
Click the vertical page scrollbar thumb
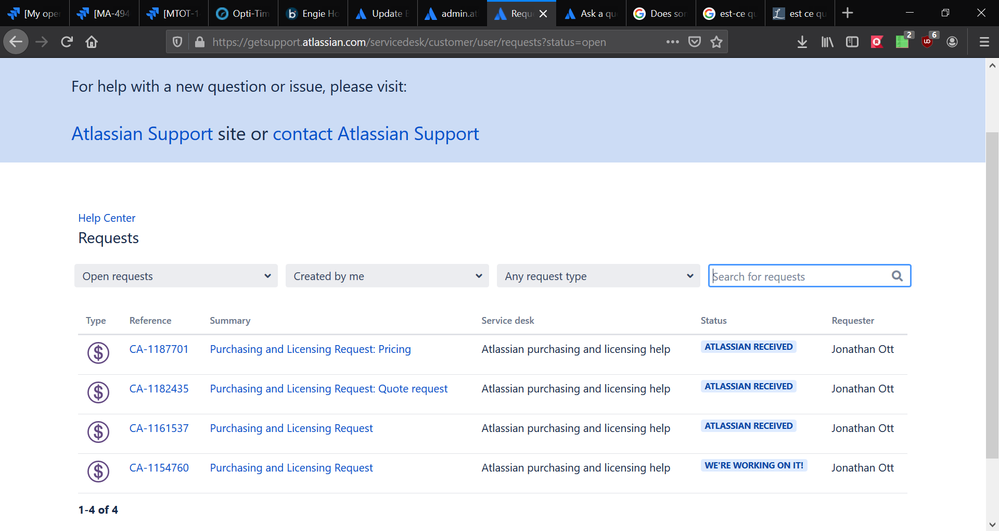992,295
